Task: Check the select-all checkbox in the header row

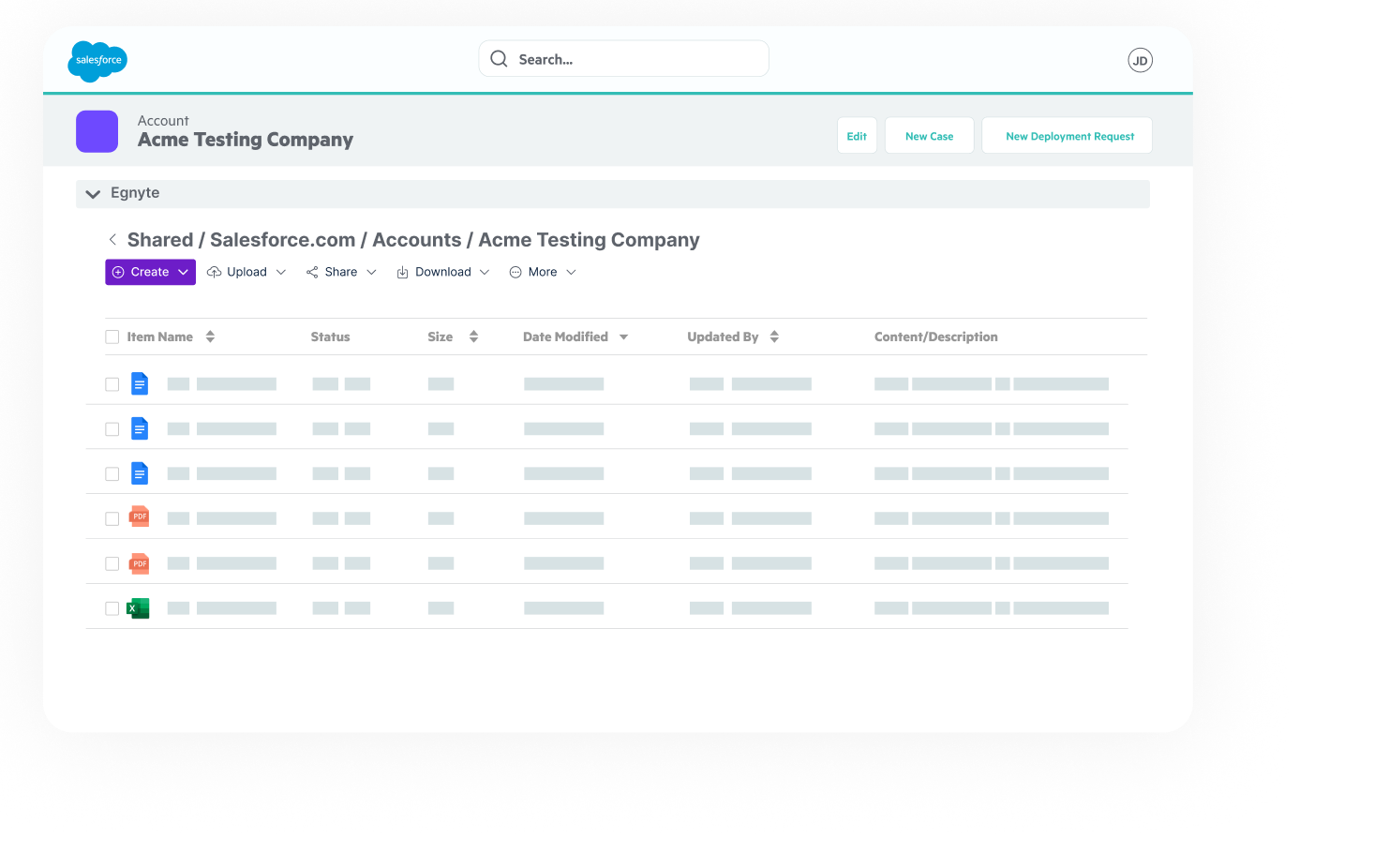Action: pos(112,336)
